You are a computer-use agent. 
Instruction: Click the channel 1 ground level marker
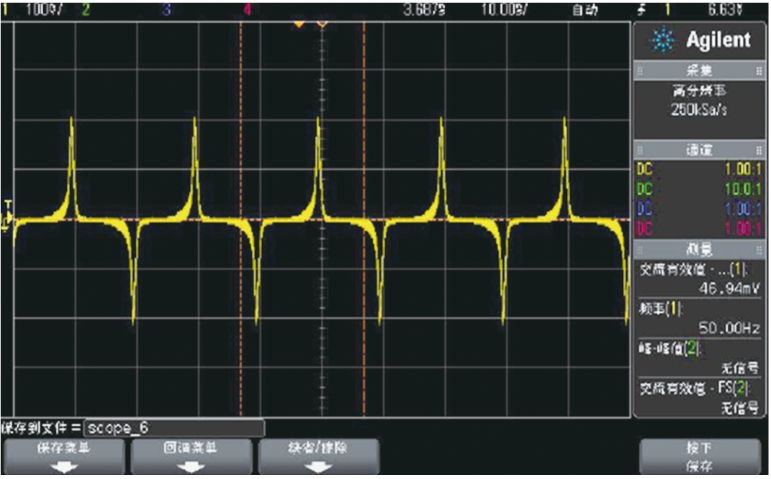tap(6, 220)
